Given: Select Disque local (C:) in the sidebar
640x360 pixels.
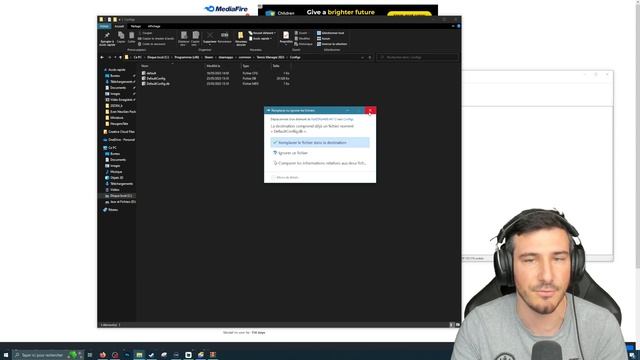Looking at the screenshot, I should tap(120, 196).
